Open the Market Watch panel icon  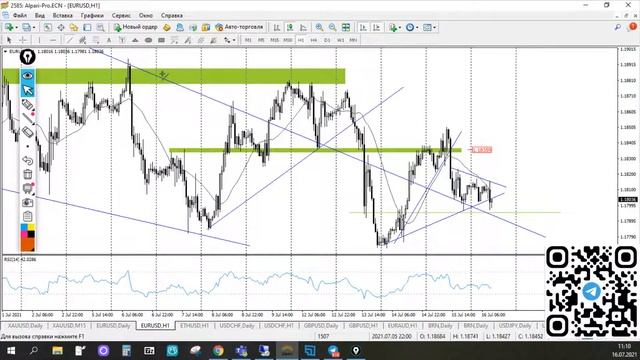coord(48,27)
